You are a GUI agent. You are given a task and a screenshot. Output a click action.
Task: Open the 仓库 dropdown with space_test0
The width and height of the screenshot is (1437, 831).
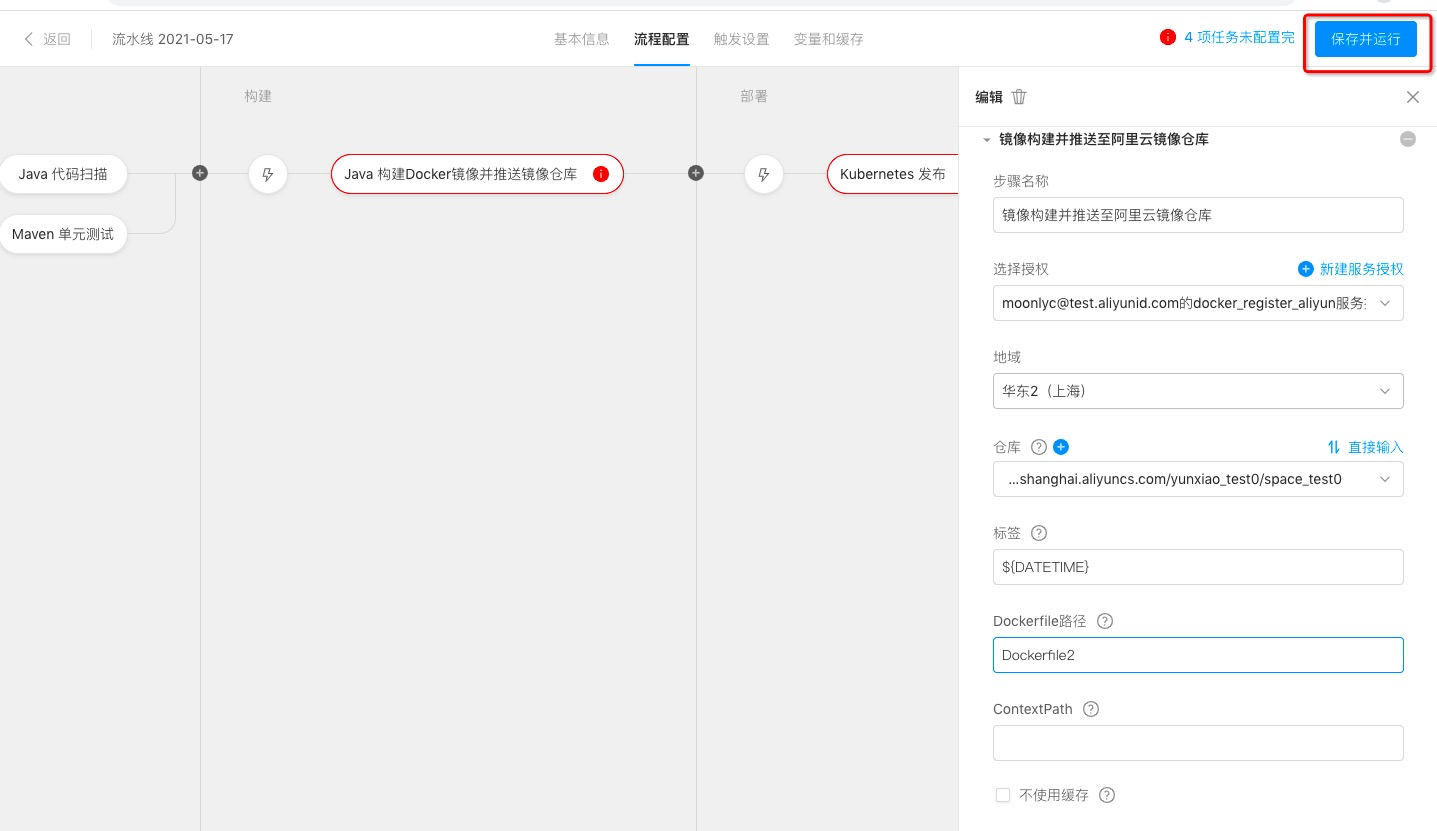click(1198, 479)
